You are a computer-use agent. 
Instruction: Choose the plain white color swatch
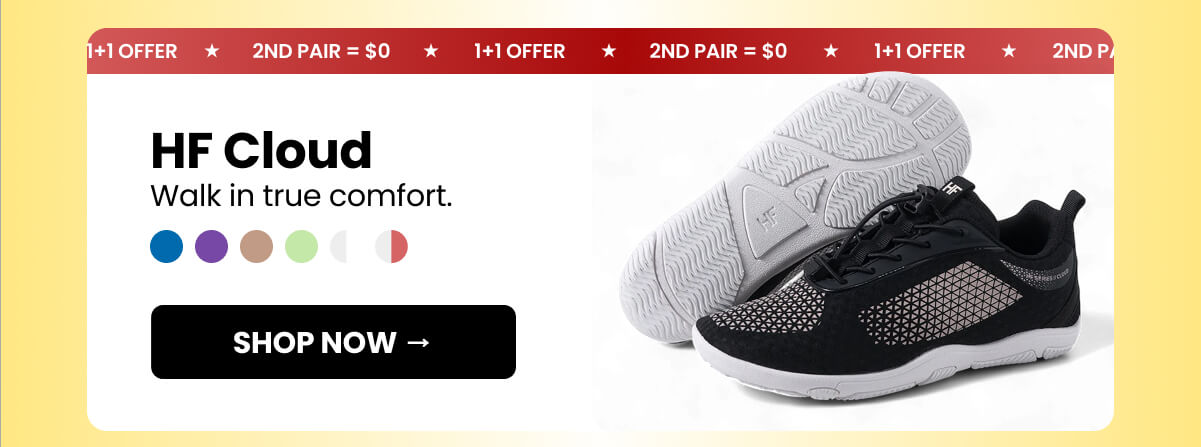click(346, 246)
